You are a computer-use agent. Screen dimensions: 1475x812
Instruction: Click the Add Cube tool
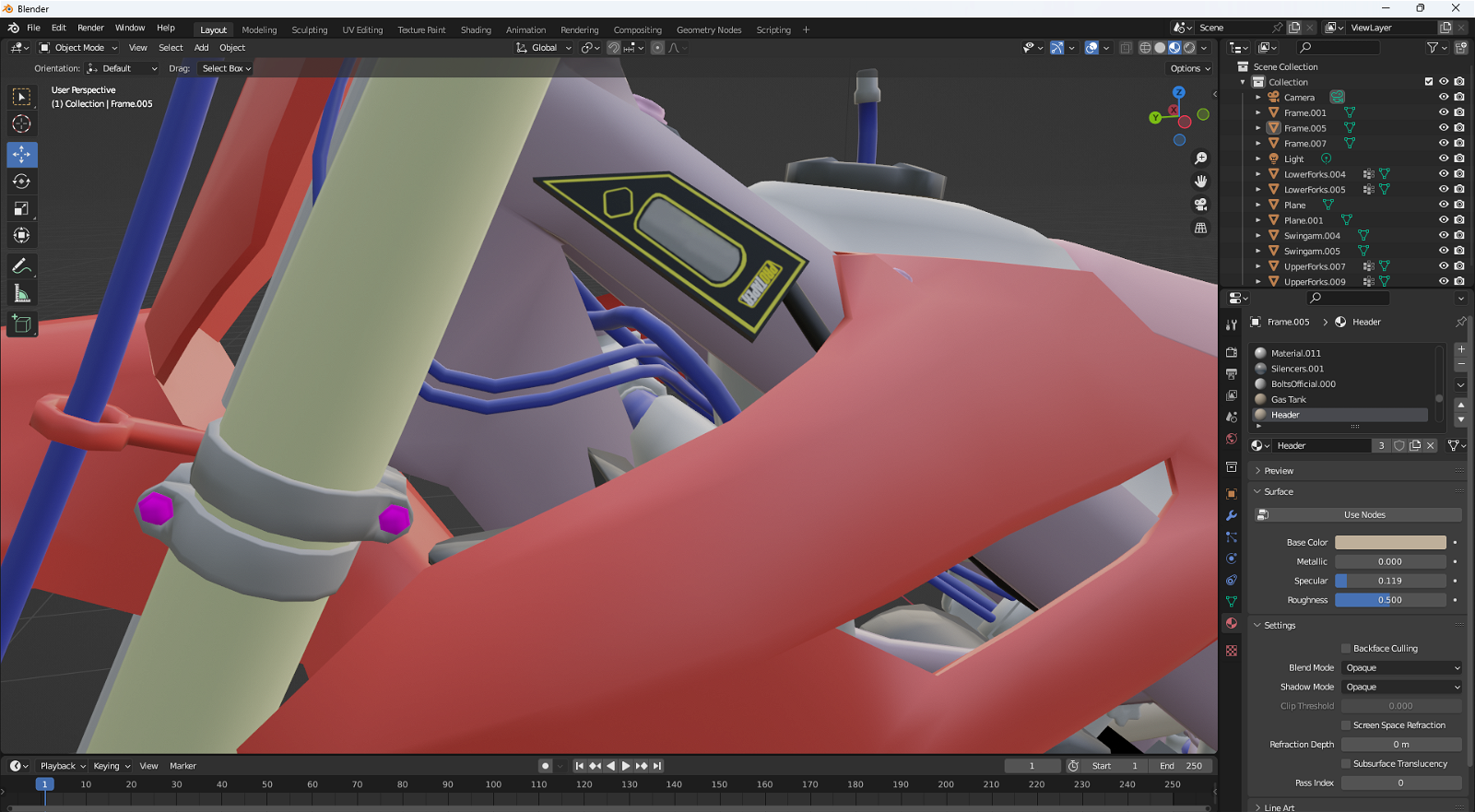pyautogui.click(x=21, y=324)
